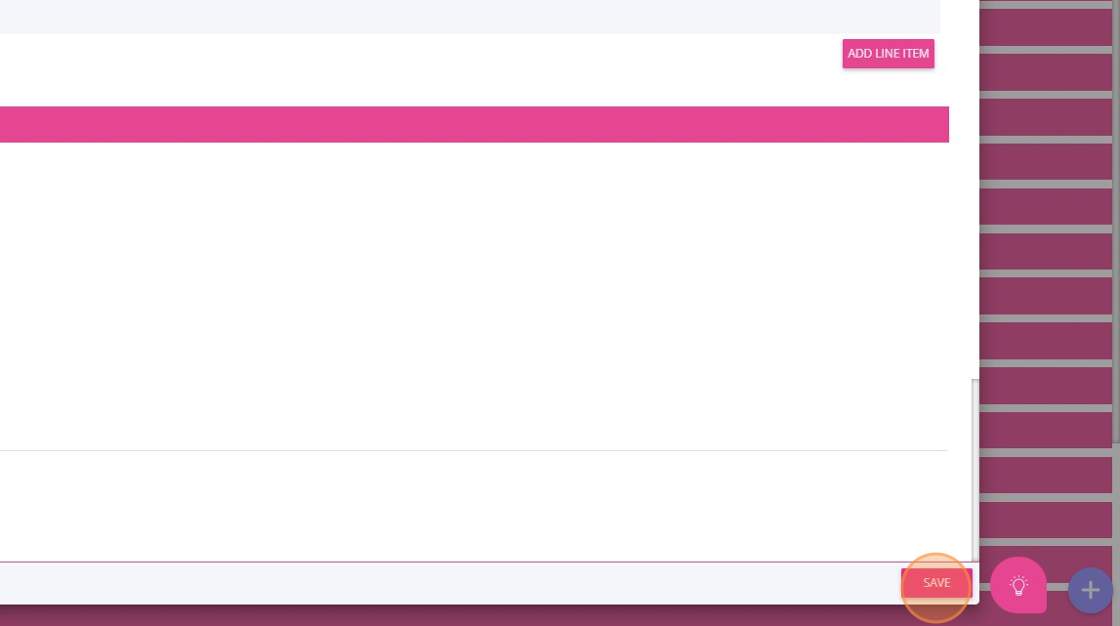The width and height of the screenshot is (1120, 626).
Task: Click the dimmed row directly above the lightbulb icon
Action: [x=1046, y=520]
